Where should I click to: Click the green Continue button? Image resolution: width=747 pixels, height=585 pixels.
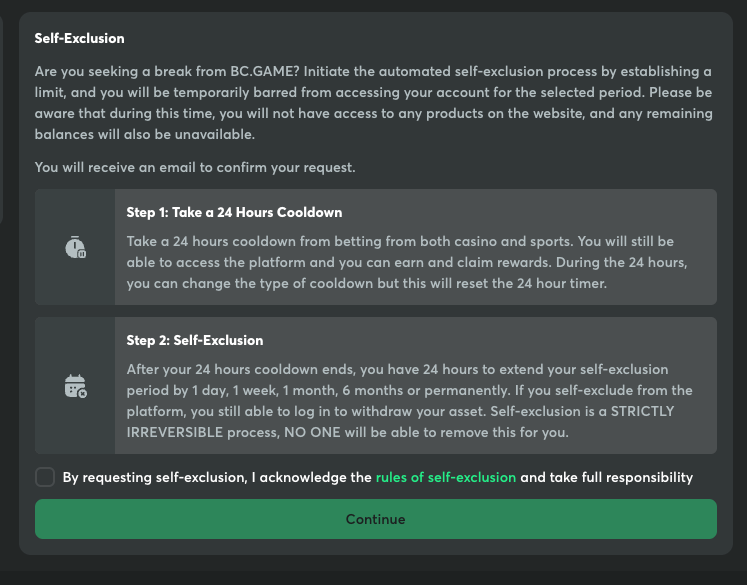point(375,519)
